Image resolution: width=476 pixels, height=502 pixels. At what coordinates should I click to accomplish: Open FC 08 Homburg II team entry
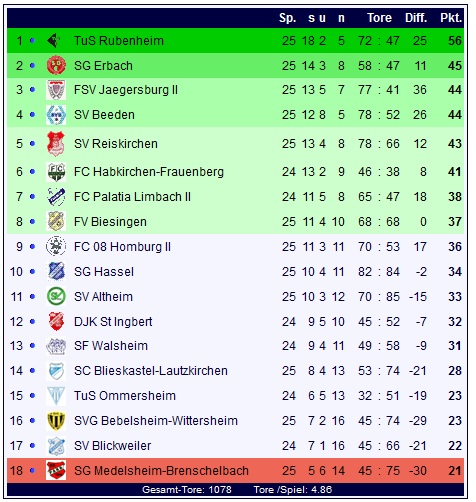[122, 247]
